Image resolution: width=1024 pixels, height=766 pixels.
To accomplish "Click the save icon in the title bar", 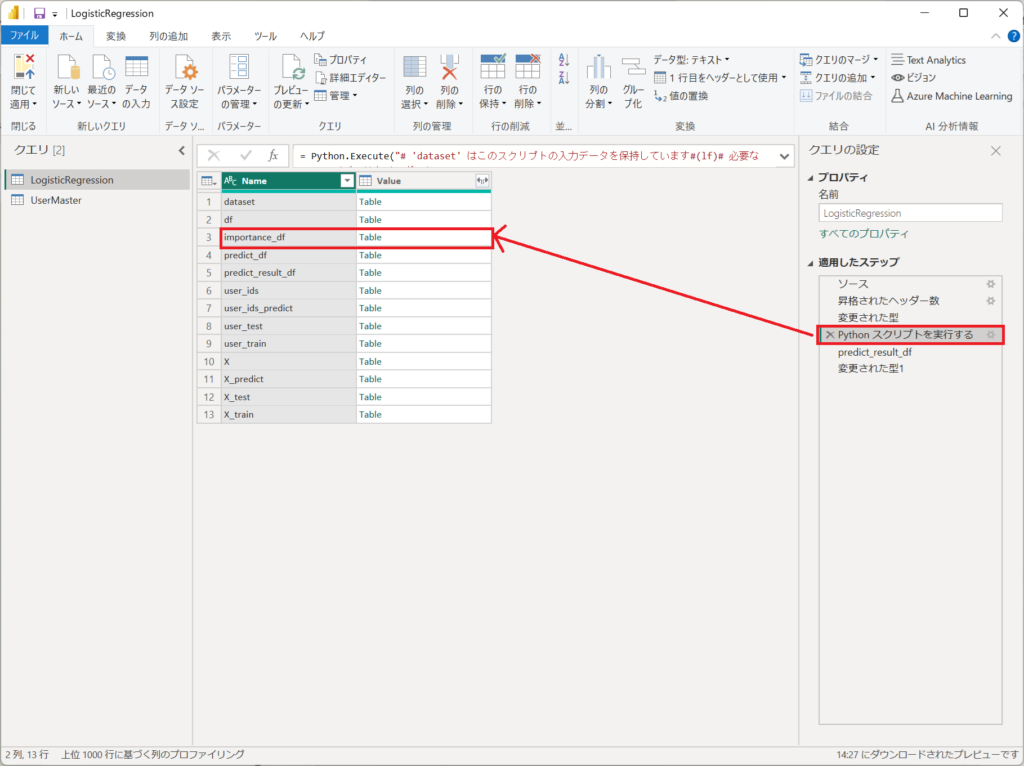I will tap(39, 13).
